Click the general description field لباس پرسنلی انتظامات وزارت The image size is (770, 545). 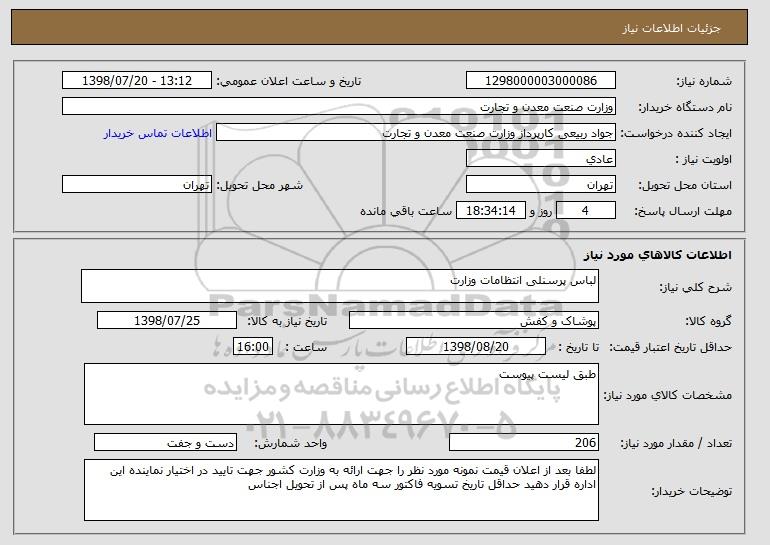click(340, 286)
